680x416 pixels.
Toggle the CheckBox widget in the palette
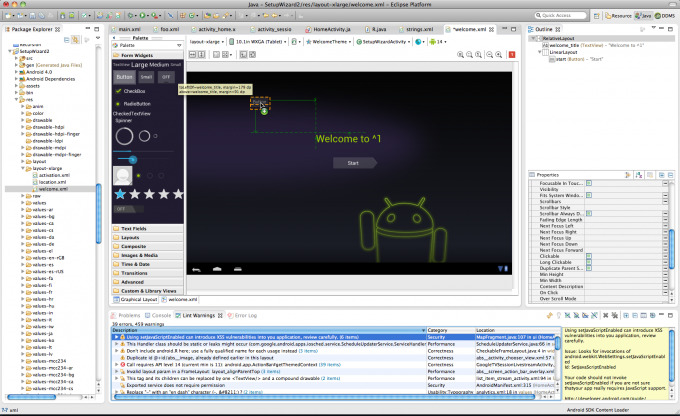coord(132,90)
